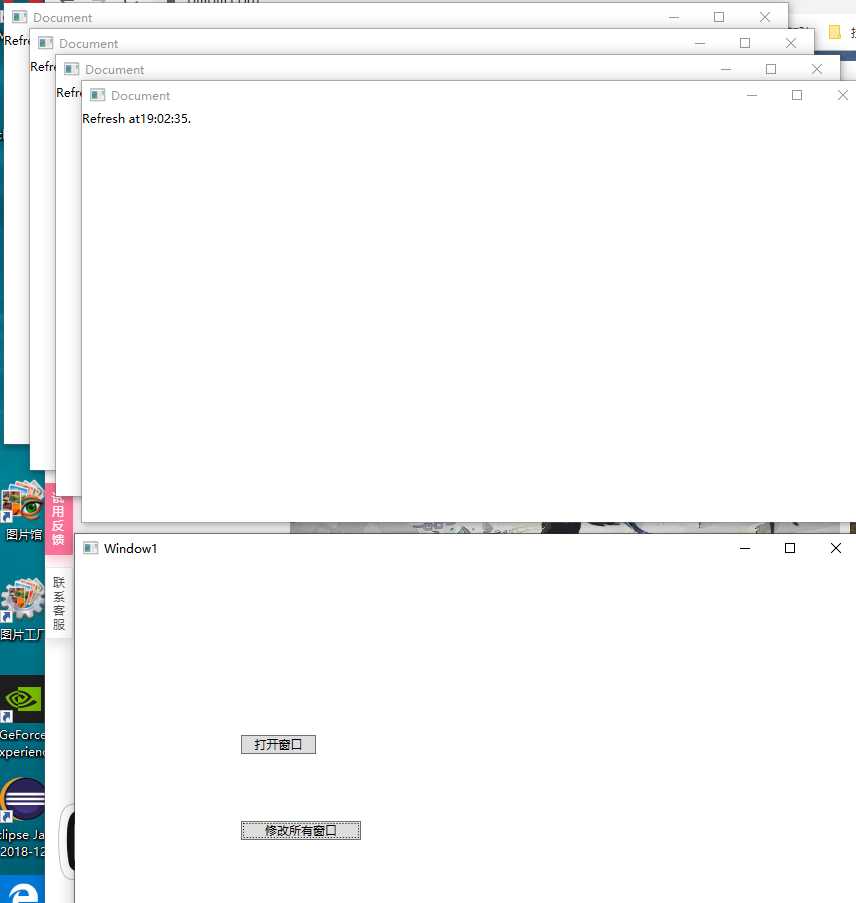Click the pink 试用反馈 side tab
Viewport: 856px width, 903px height.
coord(58,519)
